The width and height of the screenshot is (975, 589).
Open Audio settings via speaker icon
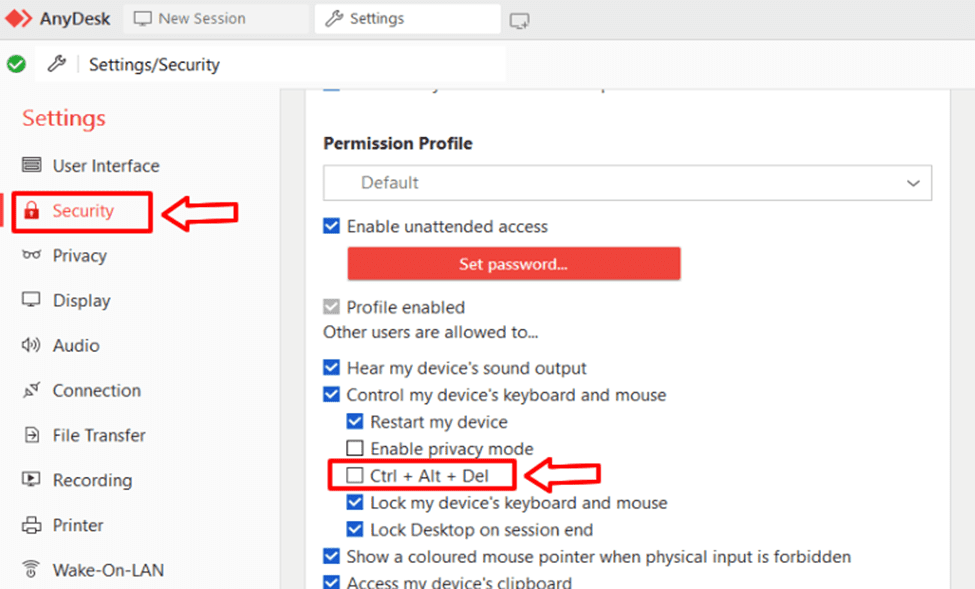tap(32, 345)
